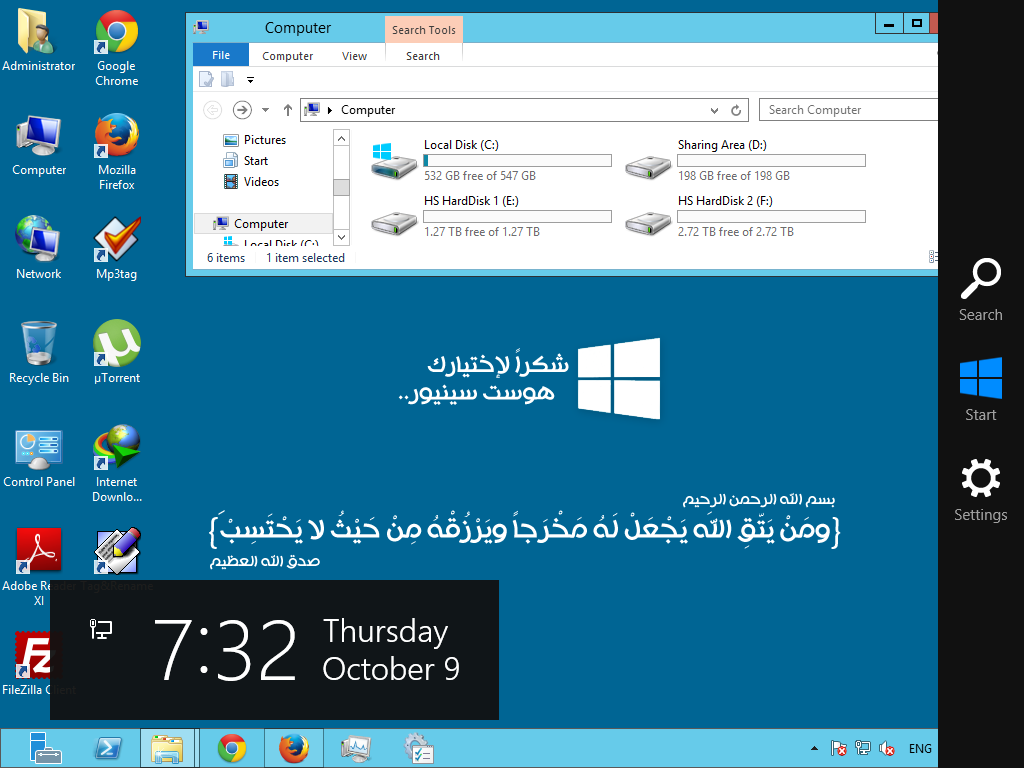Select the Local Disk (C:) drive
The width and height of the screenshot is (1024, 768).
[491, 160]
